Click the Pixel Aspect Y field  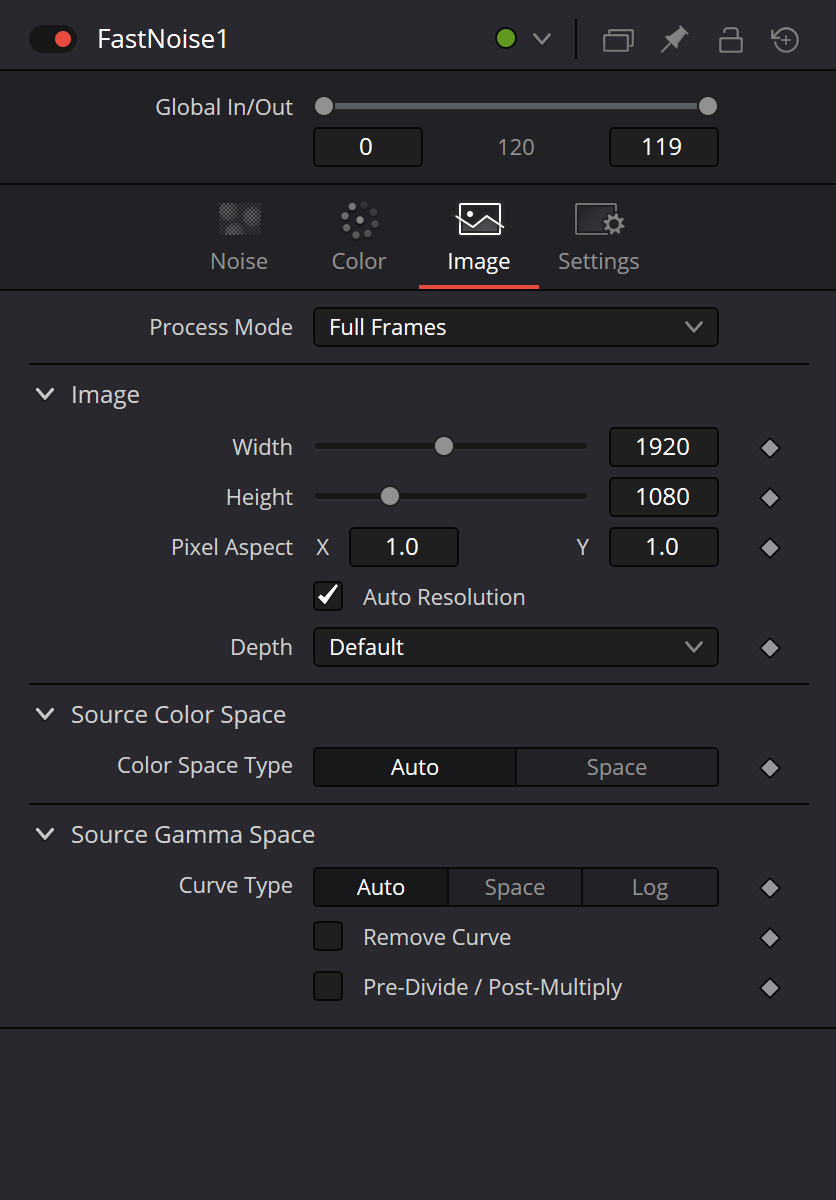[x=664, y=547]
